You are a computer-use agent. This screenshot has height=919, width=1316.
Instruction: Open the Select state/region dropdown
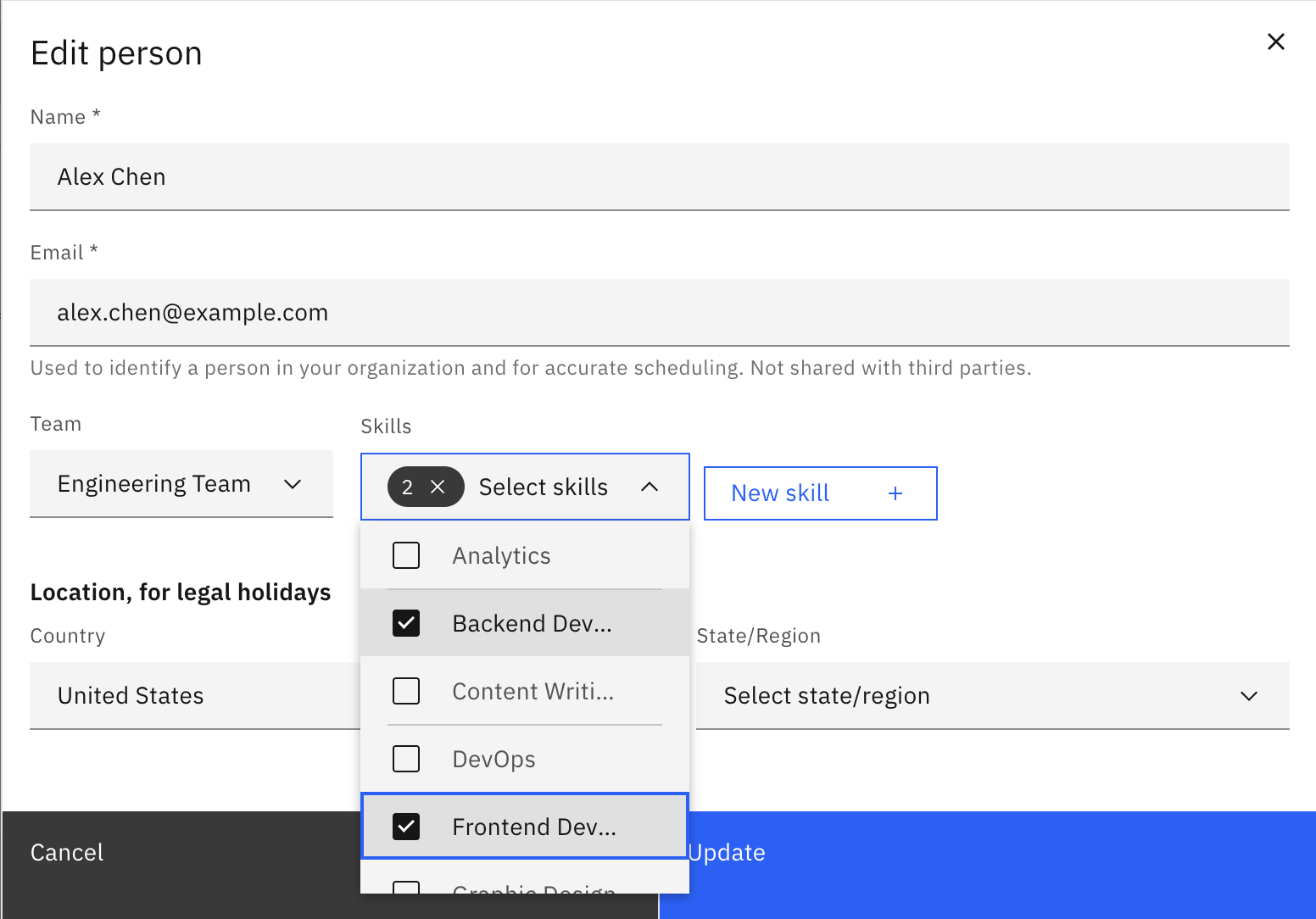[x=993, y=696]
